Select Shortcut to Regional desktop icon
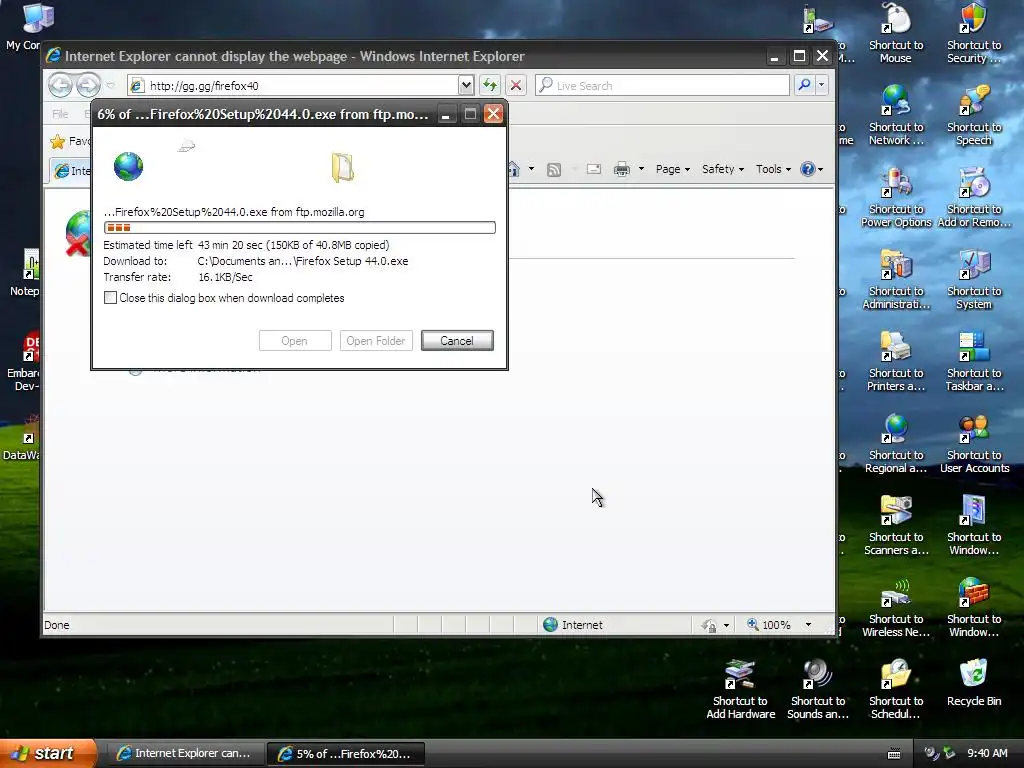1024x768 pixels. point(896,443)
